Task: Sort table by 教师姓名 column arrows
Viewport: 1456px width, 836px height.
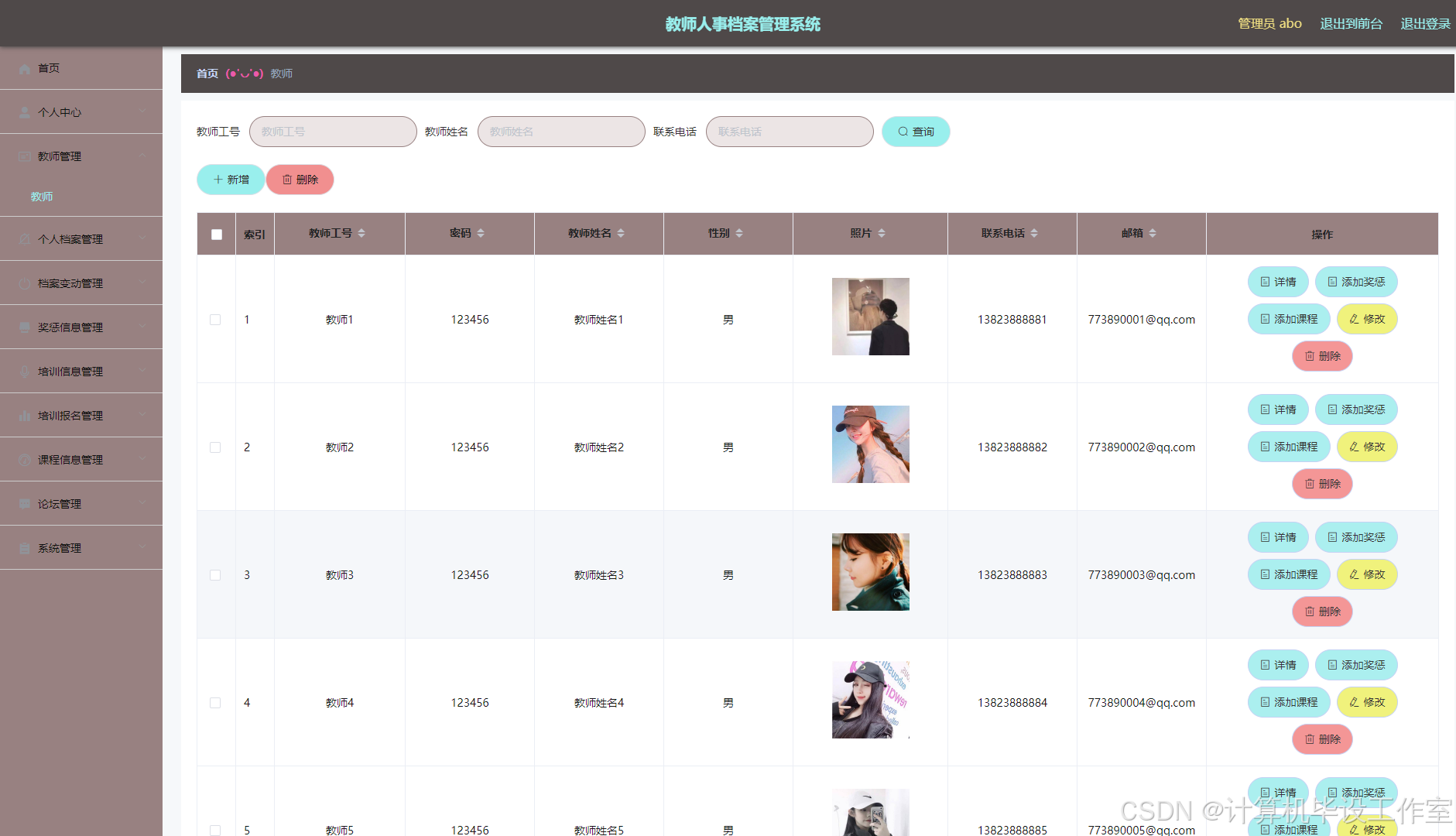Action: tap(621, 234)
